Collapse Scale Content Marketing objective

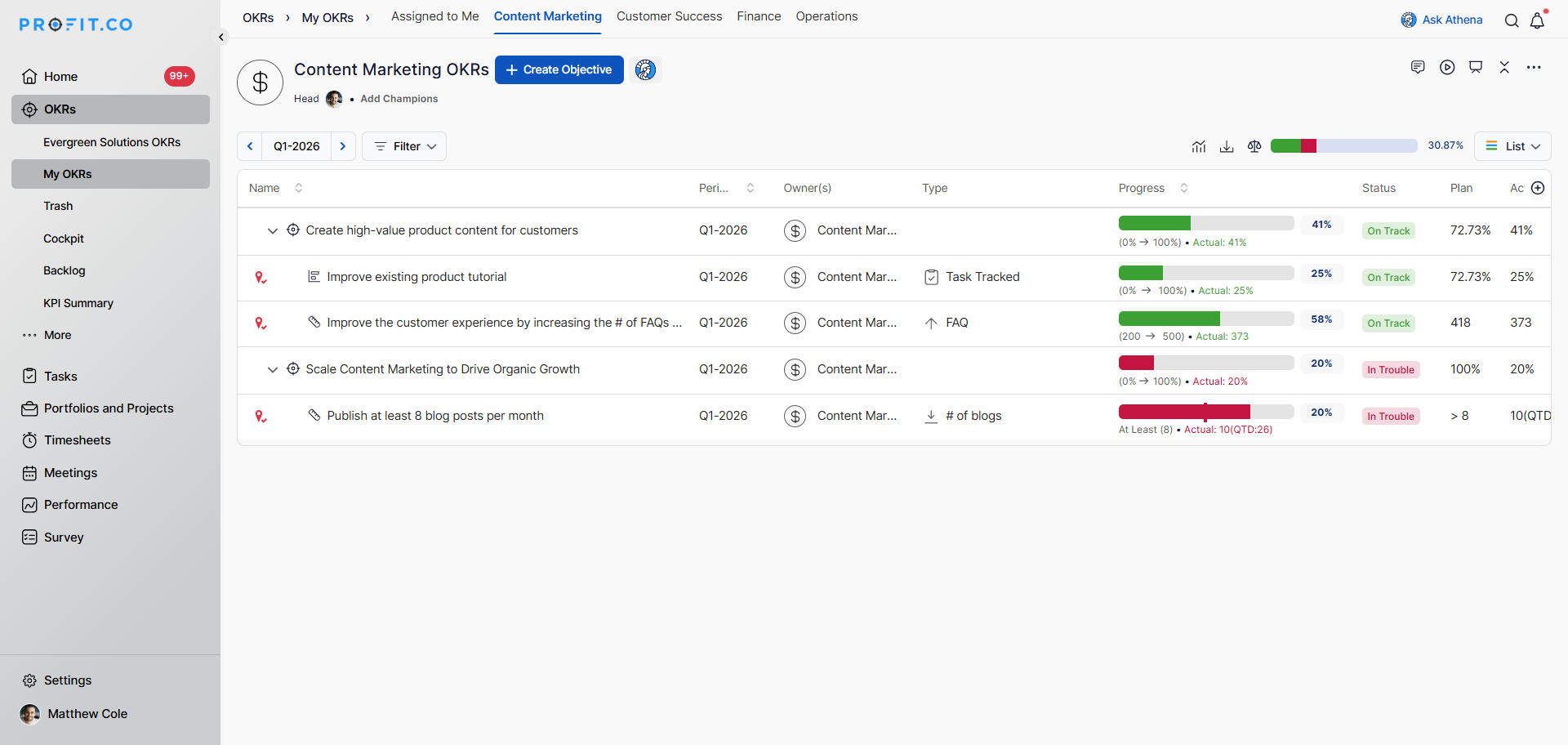coord(273,370)
